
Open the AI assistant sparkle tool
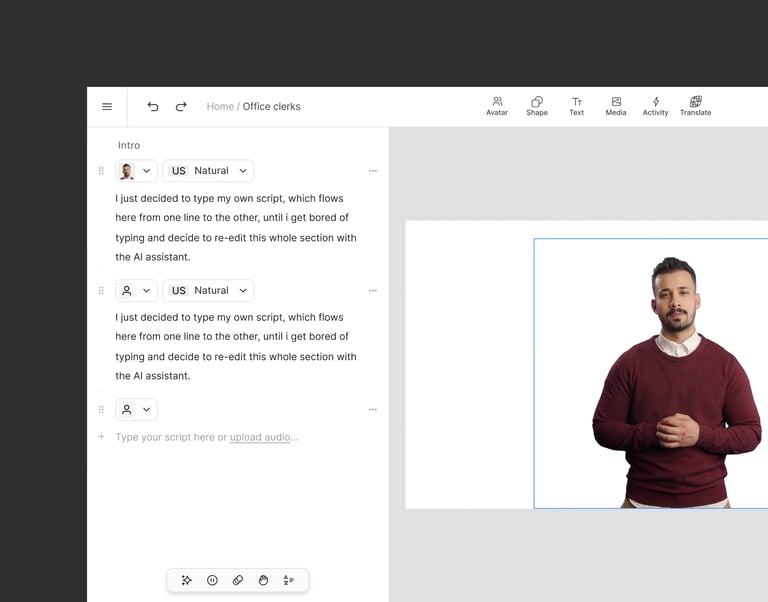pyautogui.click(x=187, y=580)
